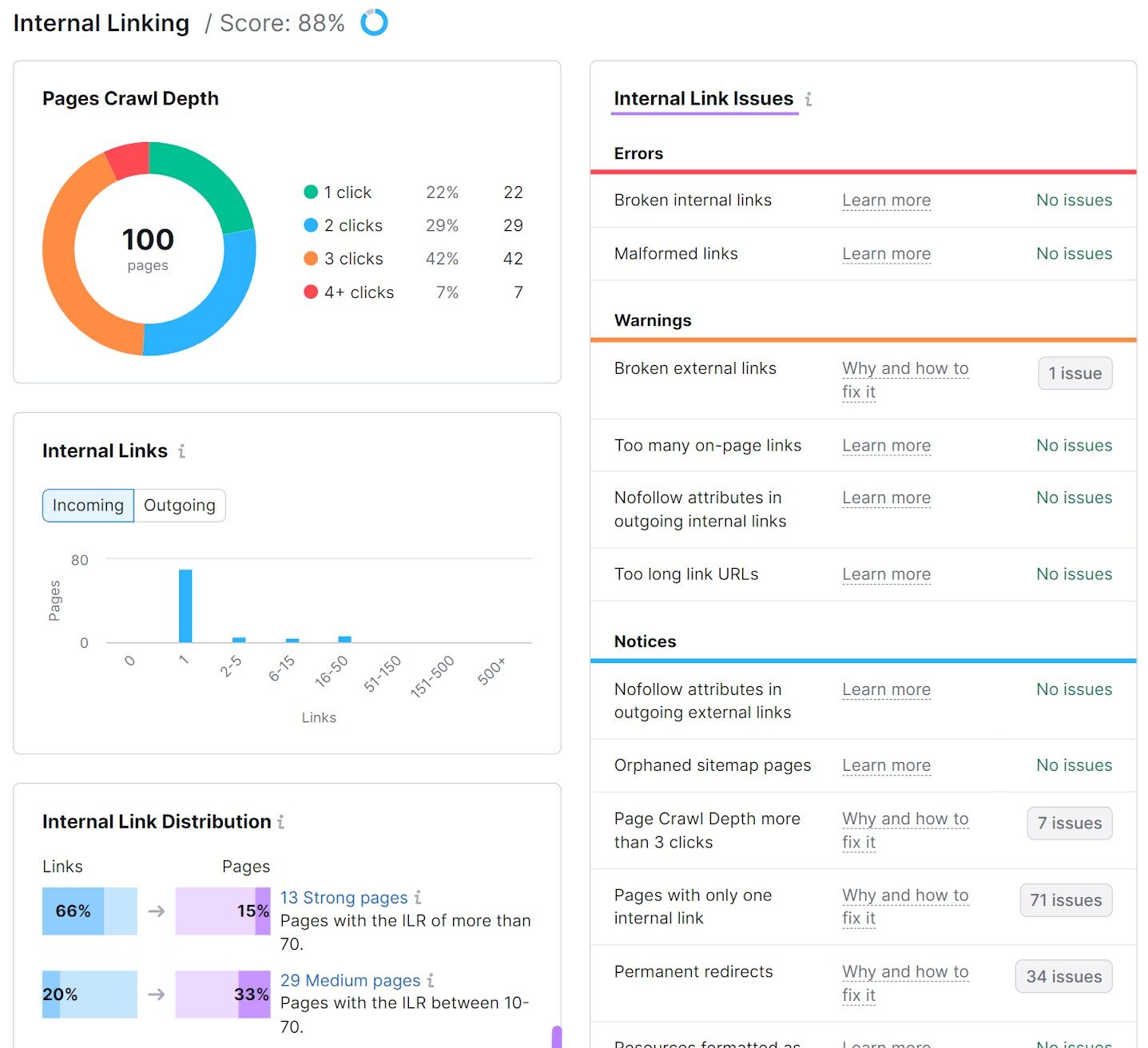Open Learn more for Nofollow outgoing external links
Viewport: 1148px width, 1048px height.
click(886, 690)
